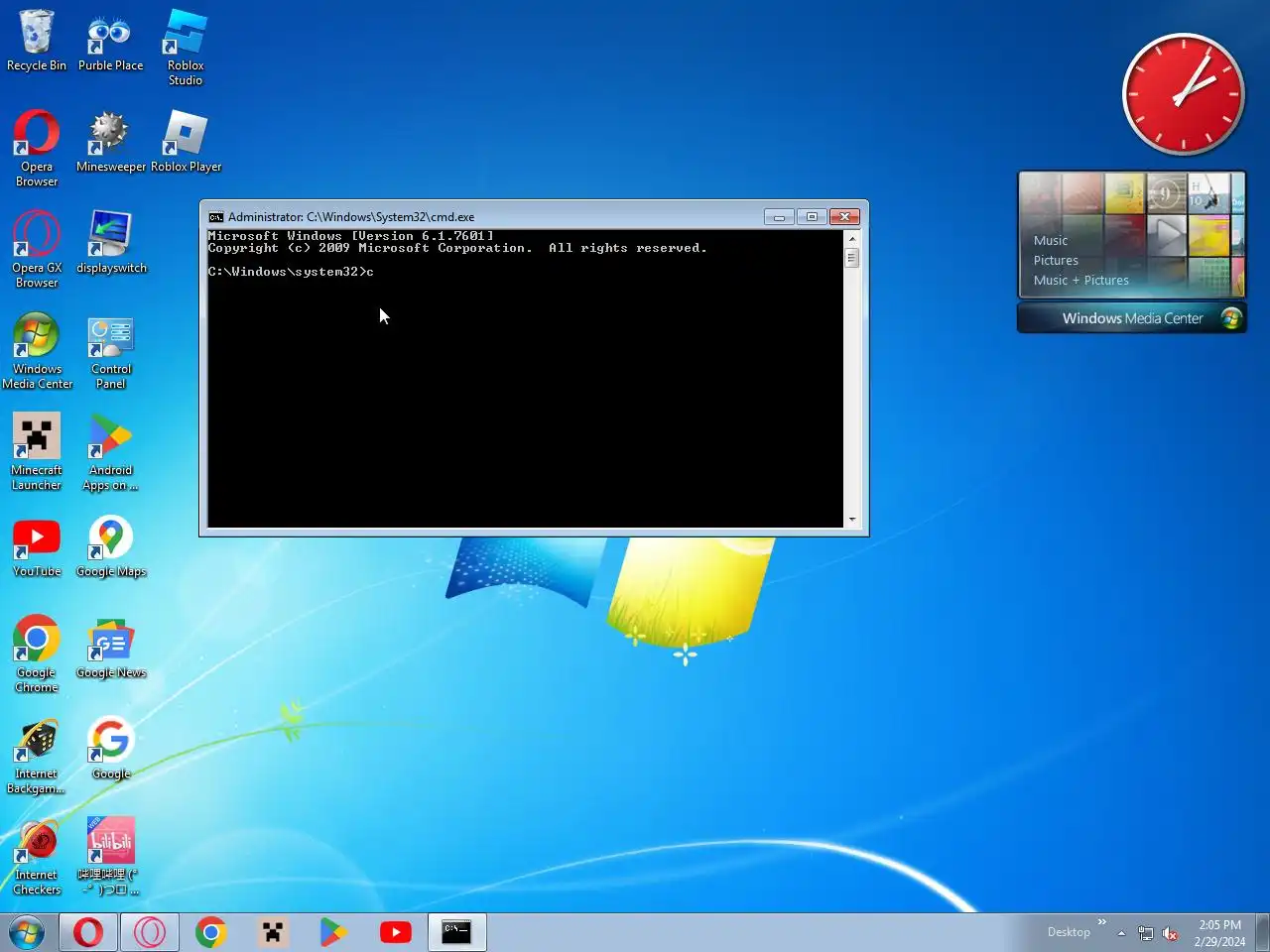This screenshot has width=1270, height=952.
Task: Click the Minecraft Launcher desktop icon
Action: point(37,451)
